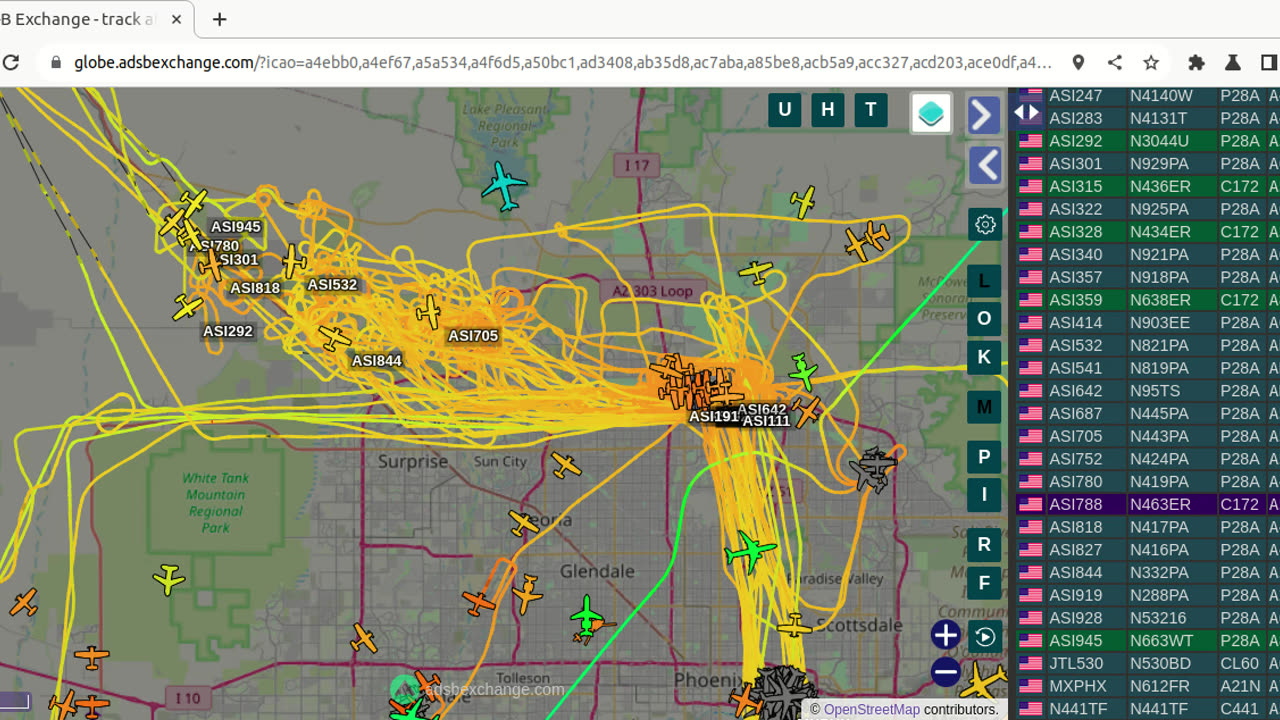Select ASI315 row in aircraft list
This screenshot has height=720, width=1280.
pos(1147,187)
